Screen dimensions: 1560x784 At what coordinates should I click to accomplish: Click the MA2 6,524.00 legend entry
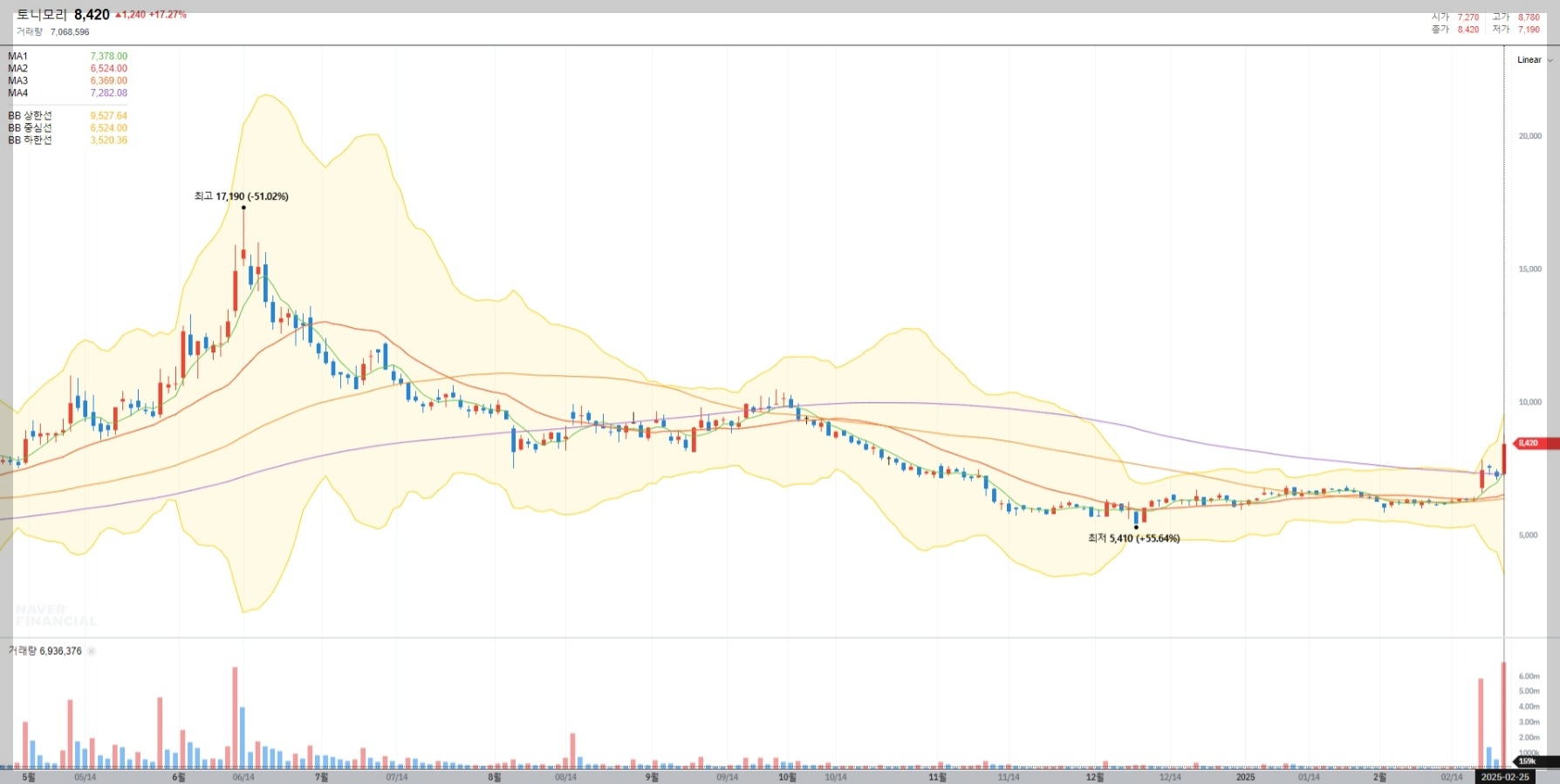[67, 69]
